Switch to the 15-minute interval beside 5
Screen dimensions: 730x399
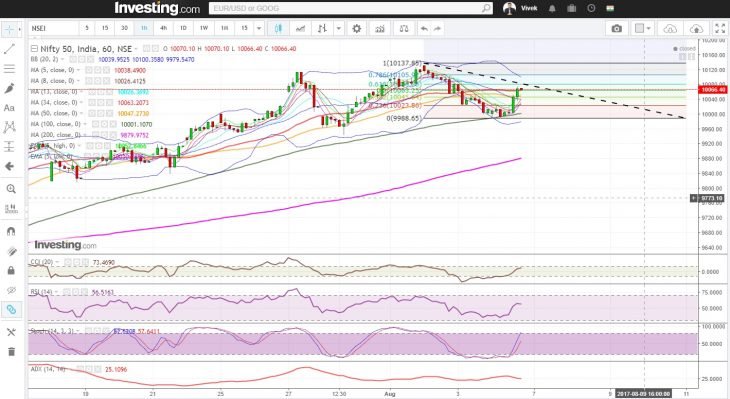(x=105, y=28)
